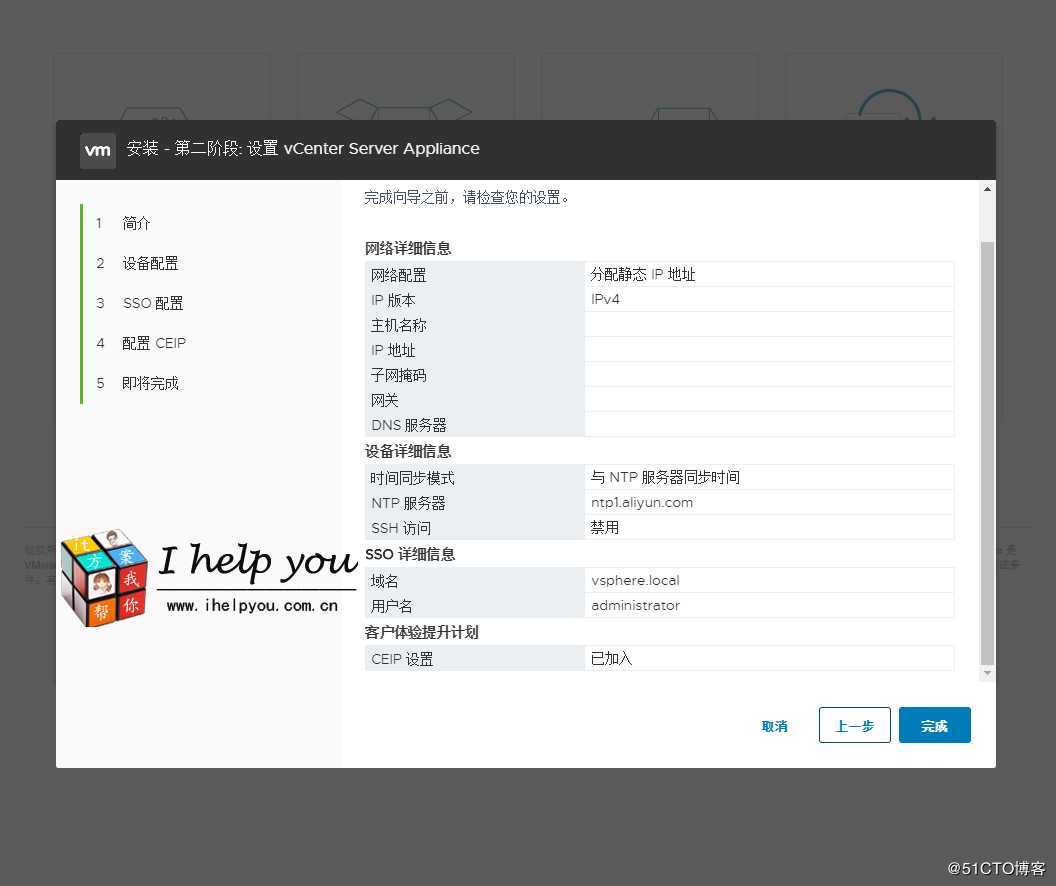Screen dimensions: 1056x886
Task: Click the IP 地址 row label
Action: coord(393,350)
